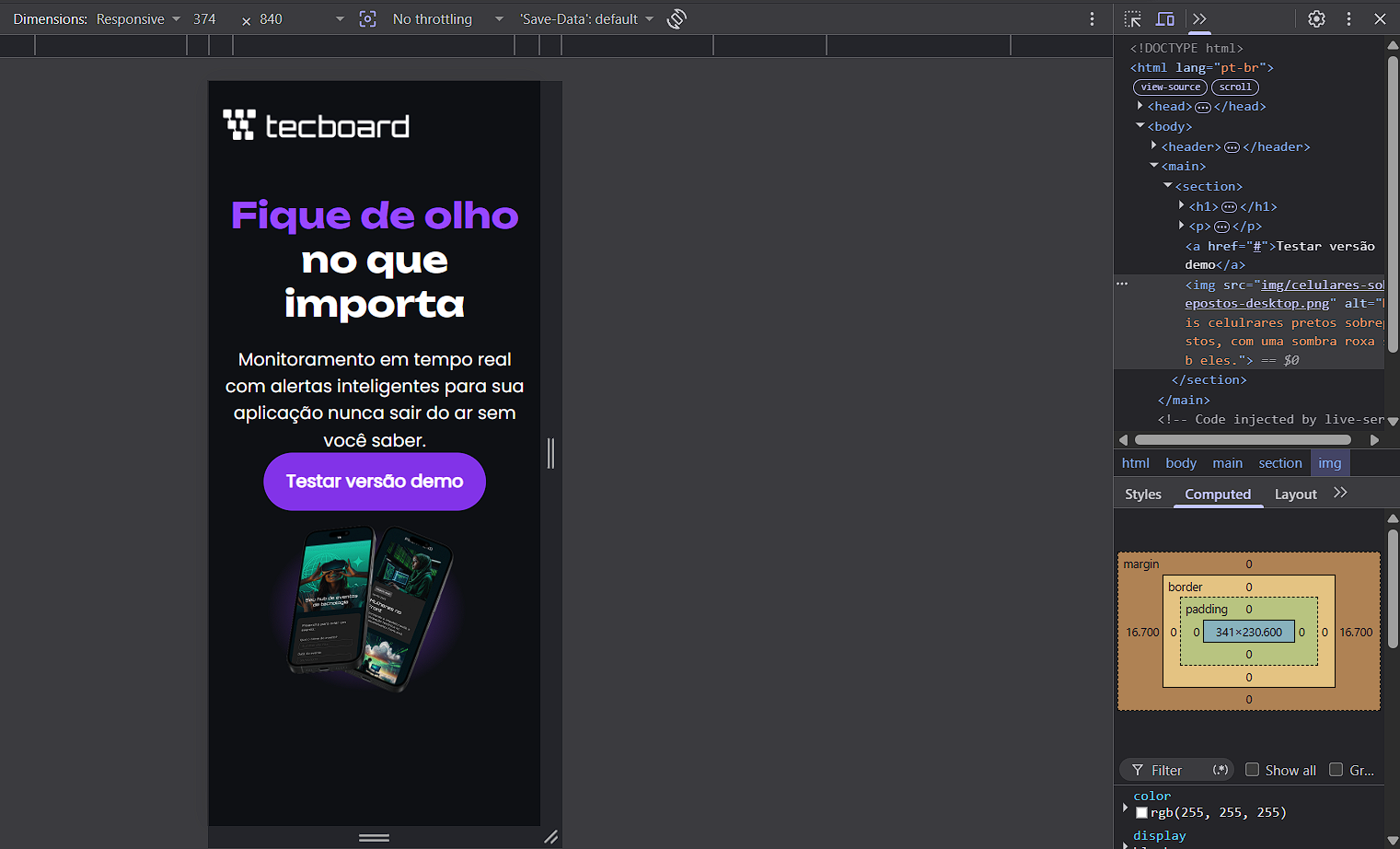
Task: Show more DevTools panels chevron
Action: coord(1199,18)
